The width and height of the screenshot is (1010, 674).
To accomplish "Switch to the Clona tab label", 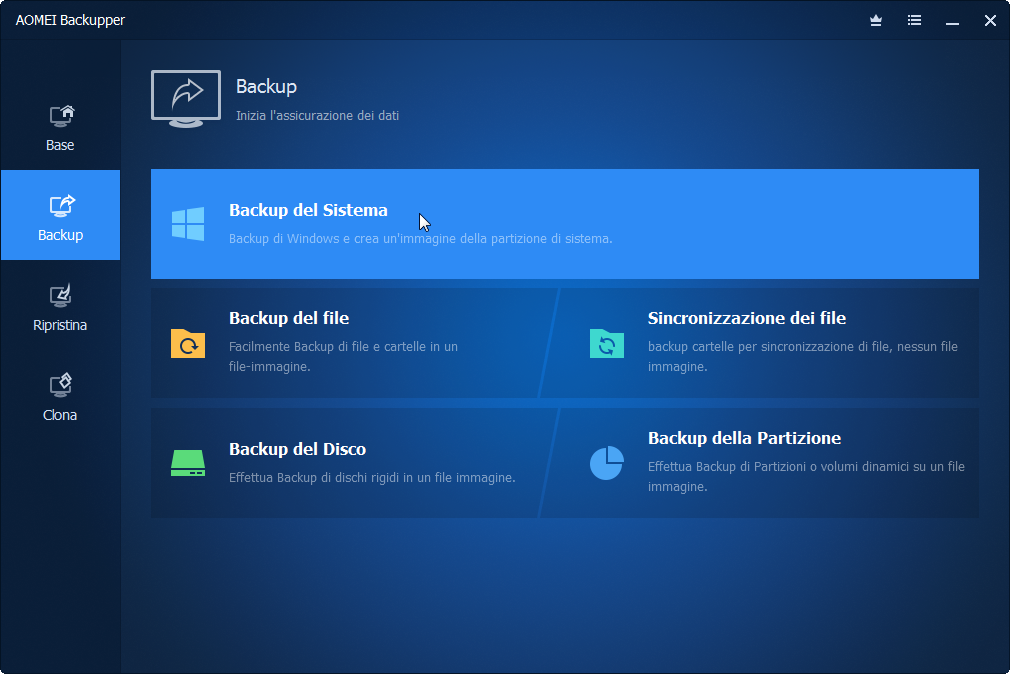I will tap(60, 415).
